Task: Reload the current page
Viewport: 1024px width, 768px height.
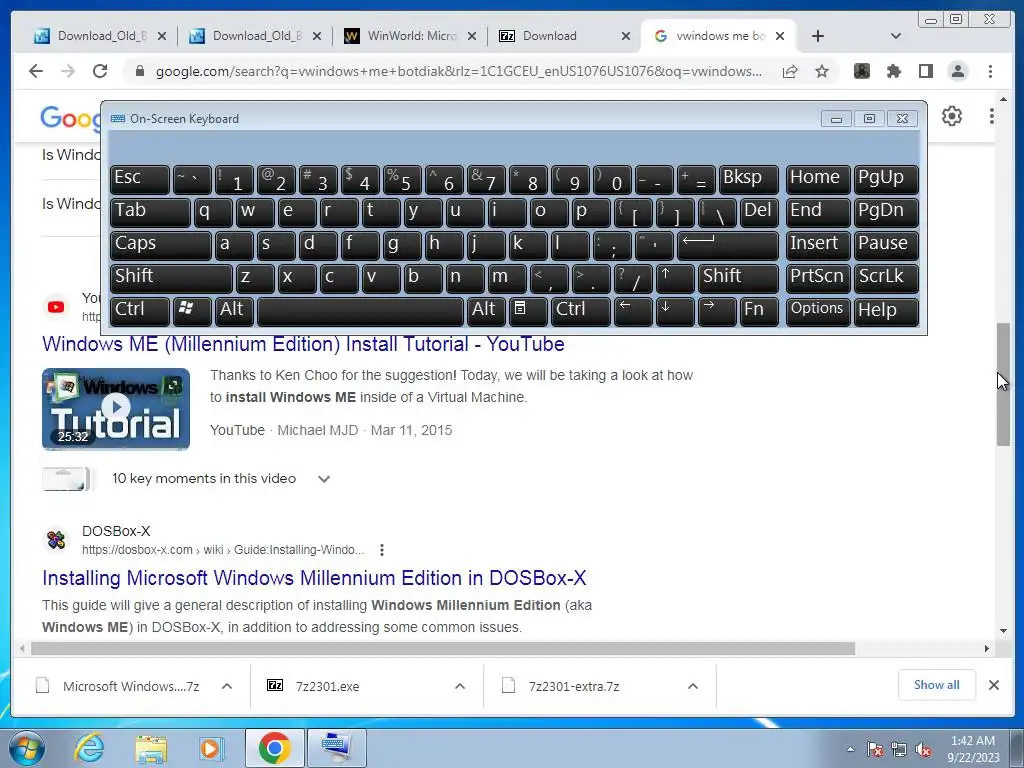Action: pyautogui.click(x=99, y=71)
